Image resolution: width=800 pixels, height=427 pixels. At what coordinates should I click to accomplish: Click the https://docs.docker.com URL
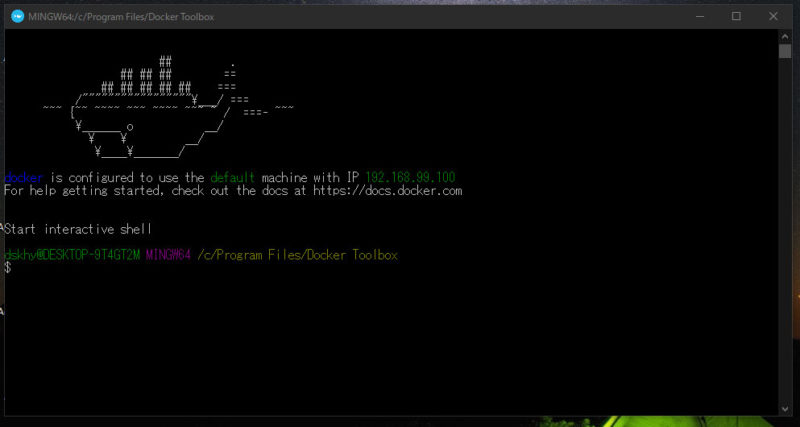click(x=388, y=191)
